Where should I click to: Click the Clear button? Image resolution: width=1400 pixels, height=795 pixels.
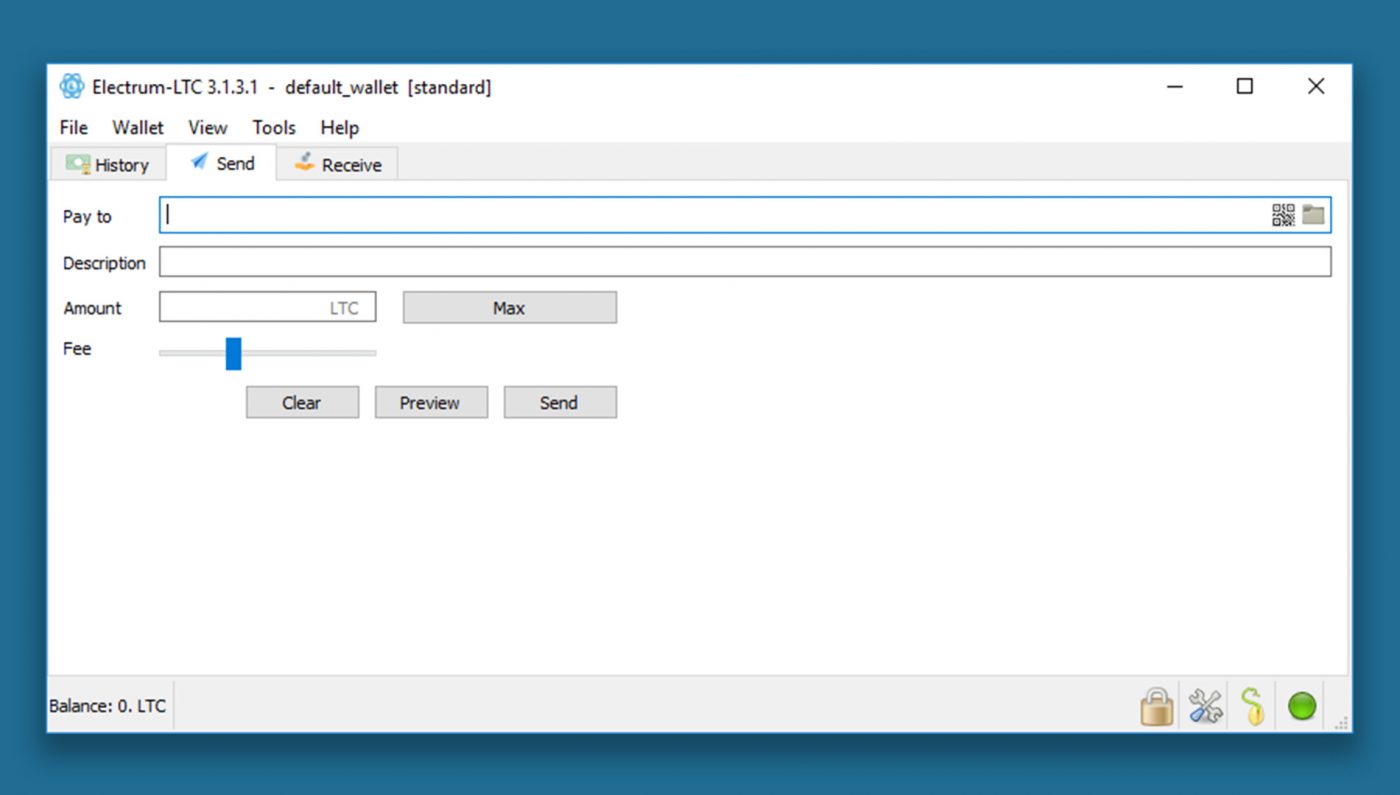click(x=302, y=403)
